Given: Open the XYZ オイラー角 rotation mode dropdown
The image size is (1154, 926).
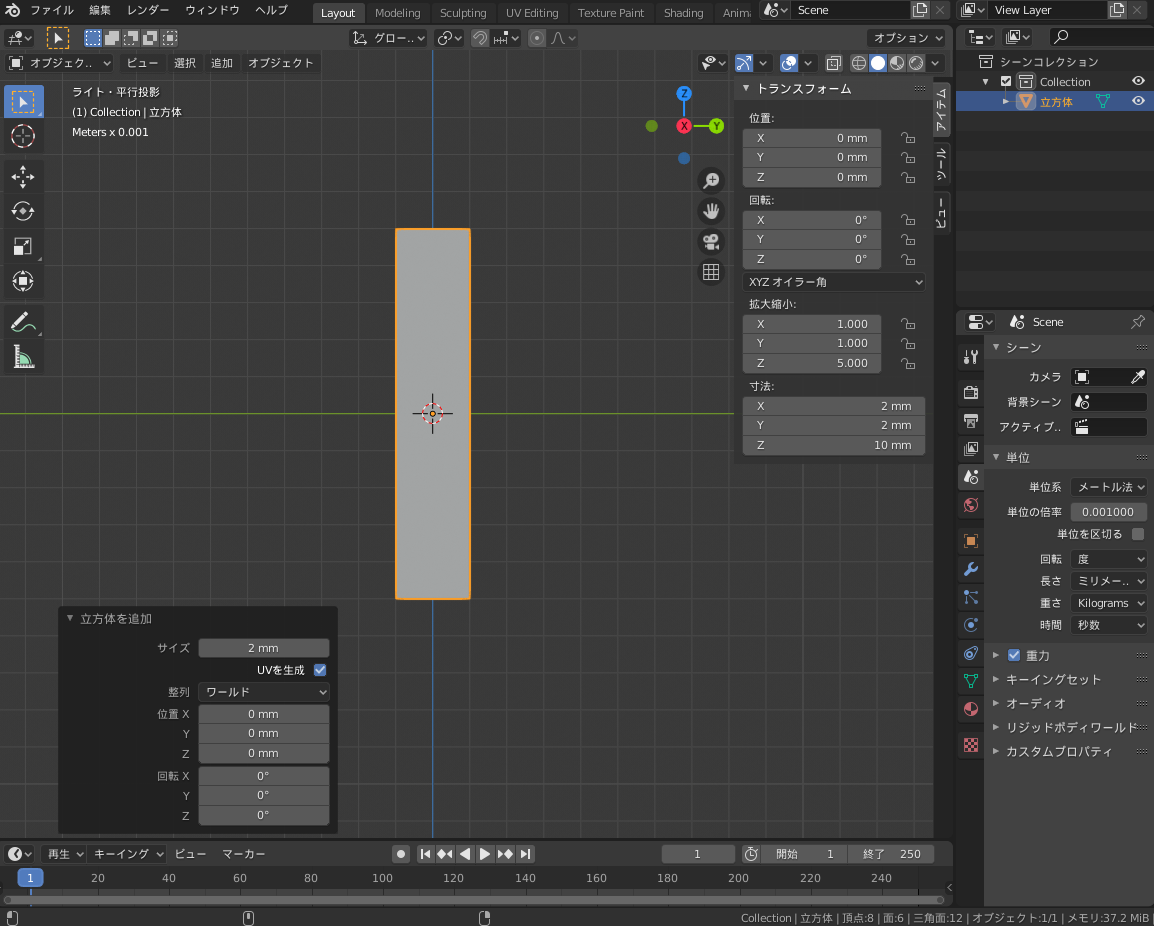Looking at the screenshot, I should coord(834,282).
